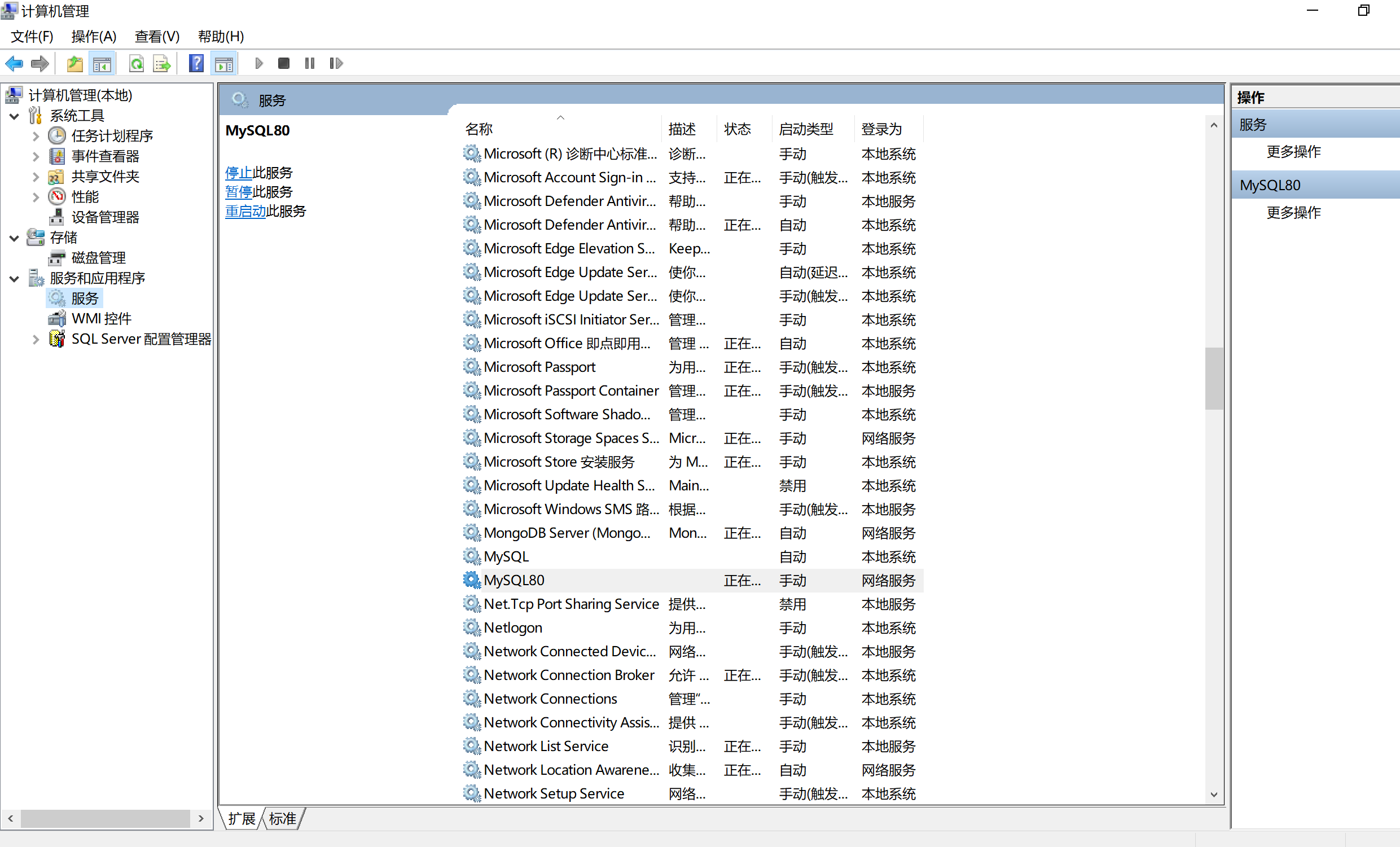Expand the 任务计划程序 tree node

(36, 137)
